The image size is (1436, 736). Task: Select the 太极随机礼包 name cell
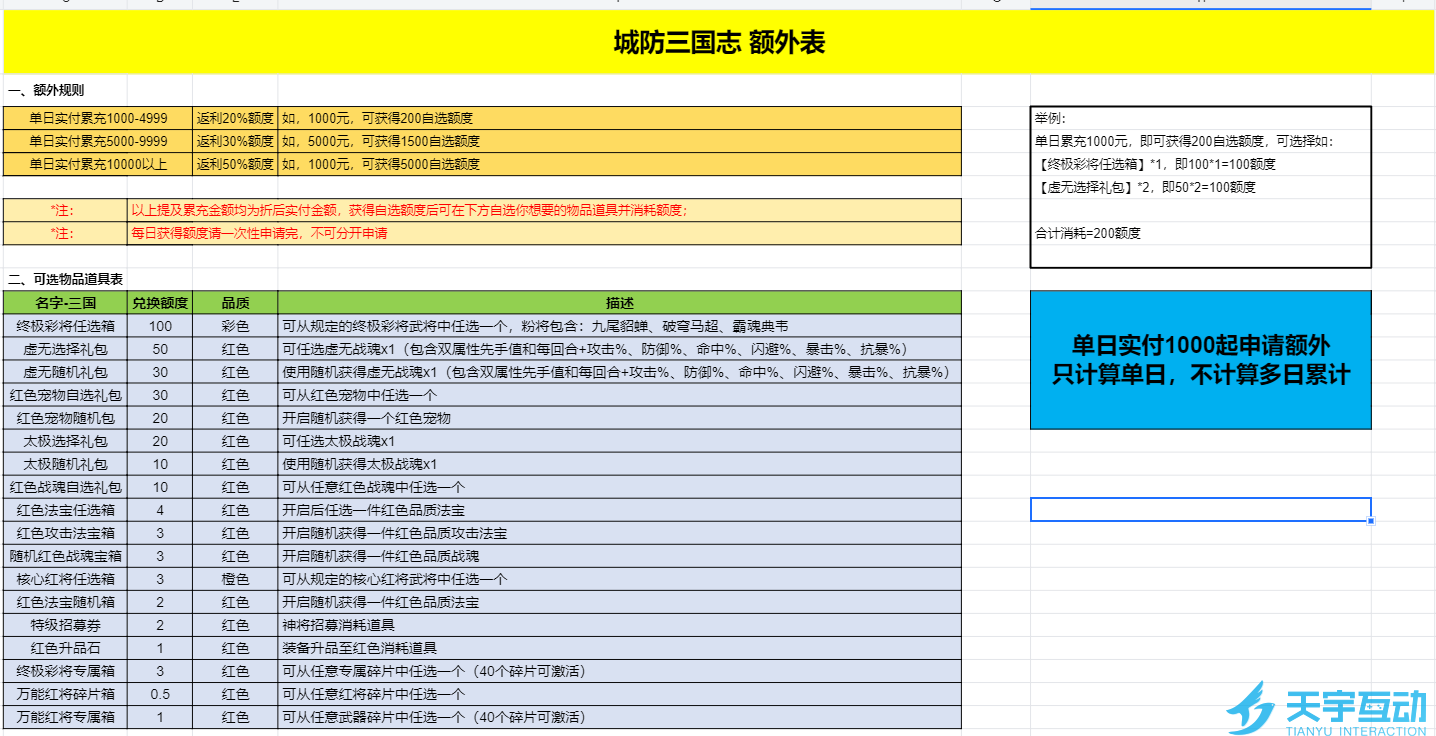pyautogui.click(x=65, y=464)
